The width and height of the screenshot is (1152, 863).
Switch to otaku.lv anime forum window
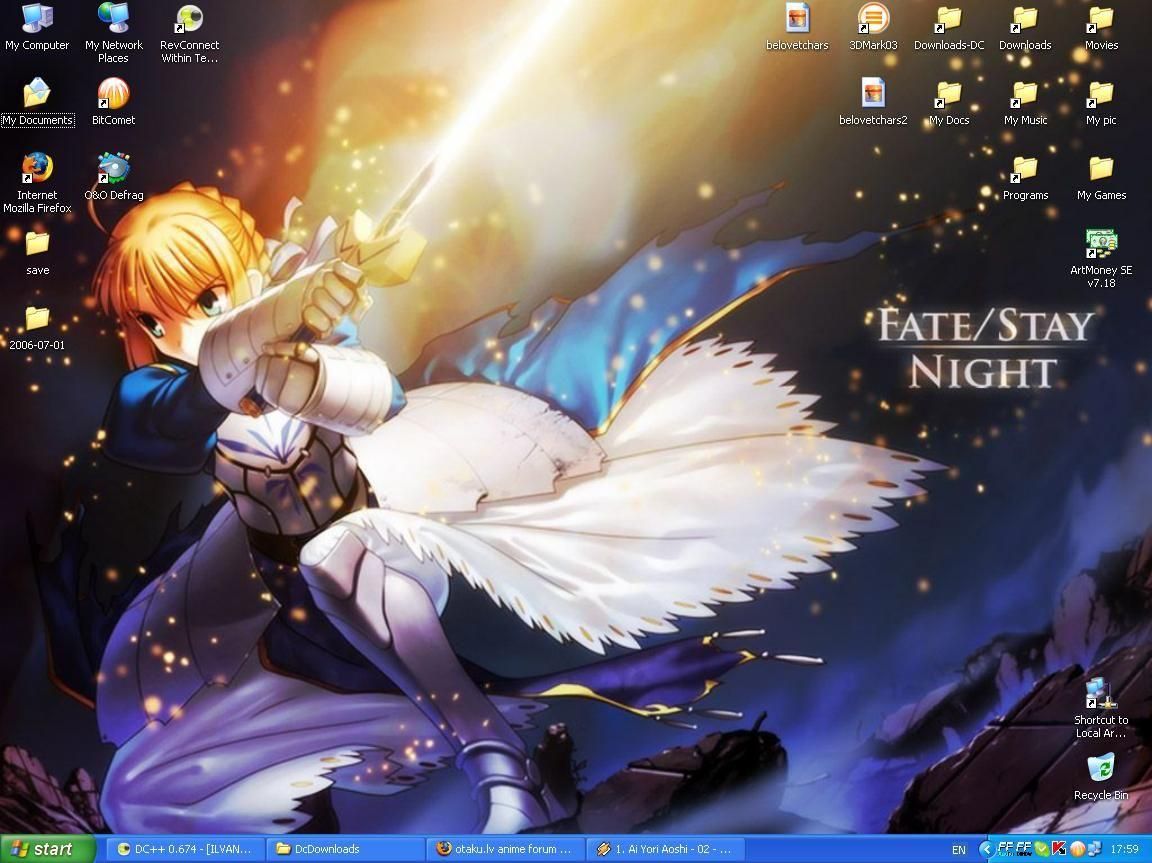pyautogui.click(x=506, y=849)
